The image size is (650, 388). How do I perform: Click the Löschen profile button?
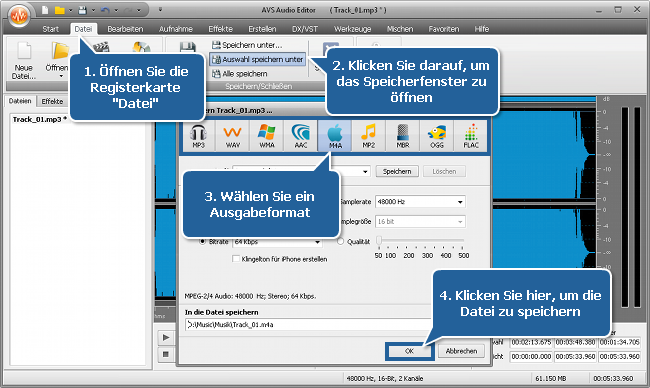444,171
